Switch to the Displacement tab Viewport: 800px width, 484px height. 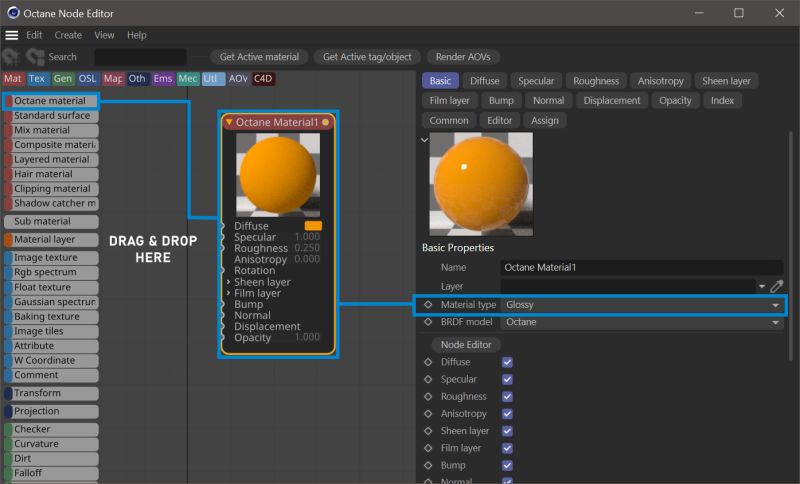point(612,100)
